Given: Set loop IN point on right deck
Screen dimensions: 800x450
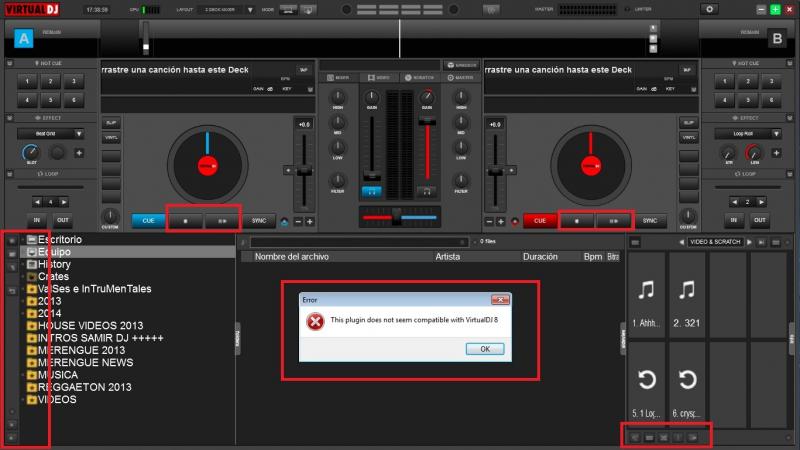Looking at the screenshot, I should pyautogui.click(x=734, y=220).
